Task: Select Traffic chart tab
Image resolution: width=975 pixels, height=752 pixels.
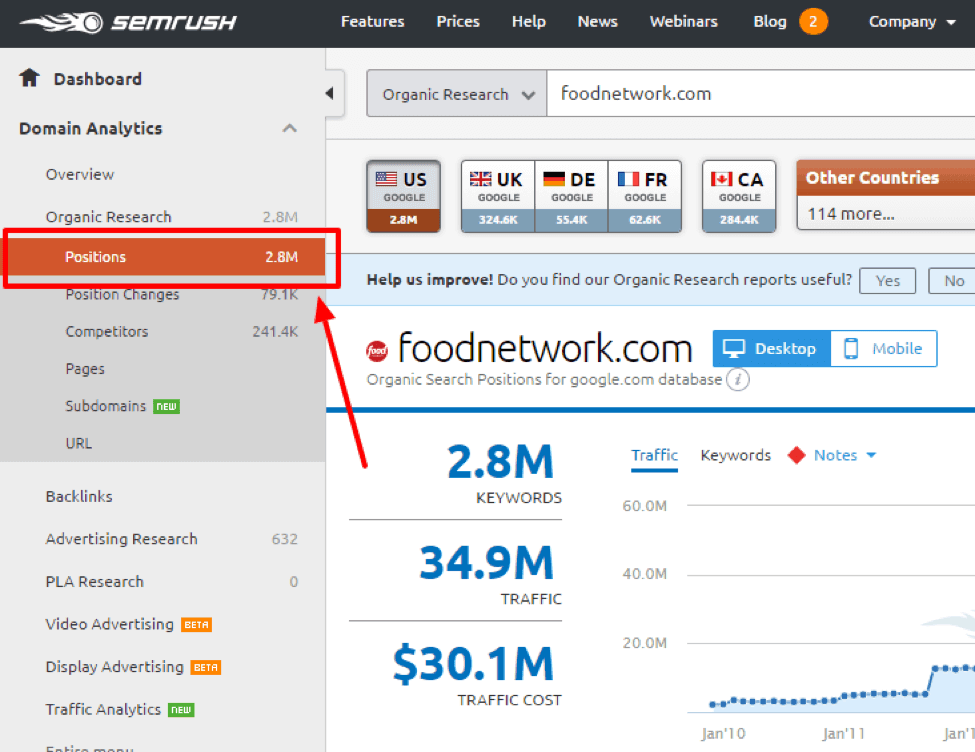Action: tap(654, 455)
